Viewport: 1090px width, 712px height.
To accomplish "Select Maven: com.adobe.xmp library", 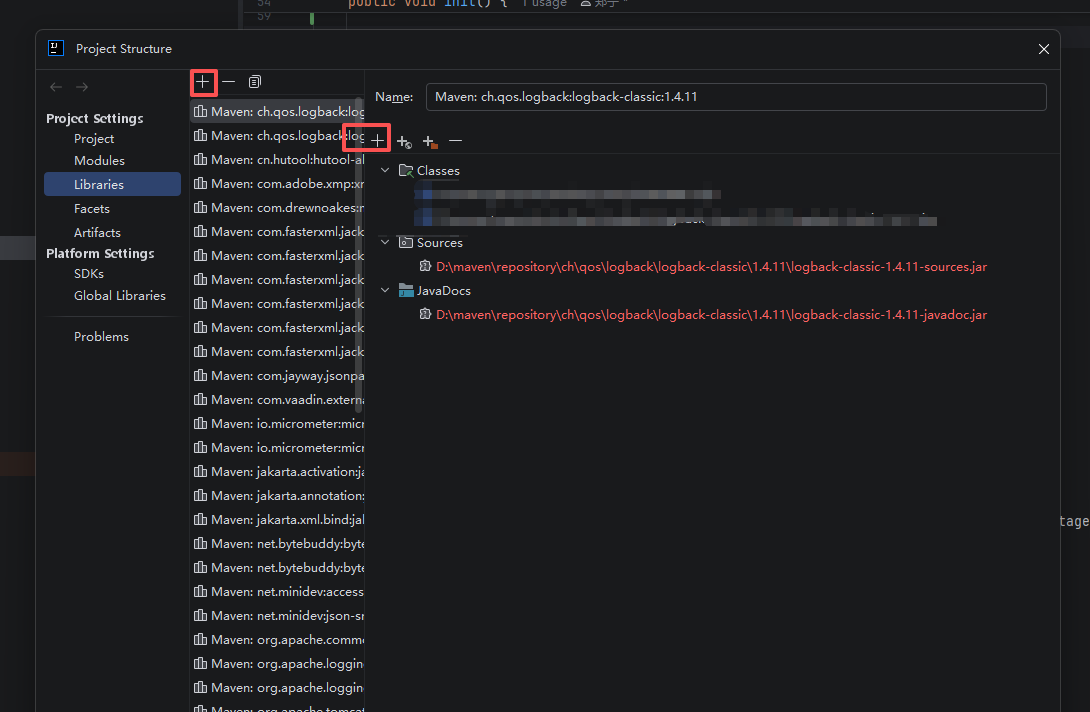I will [277, 184].
